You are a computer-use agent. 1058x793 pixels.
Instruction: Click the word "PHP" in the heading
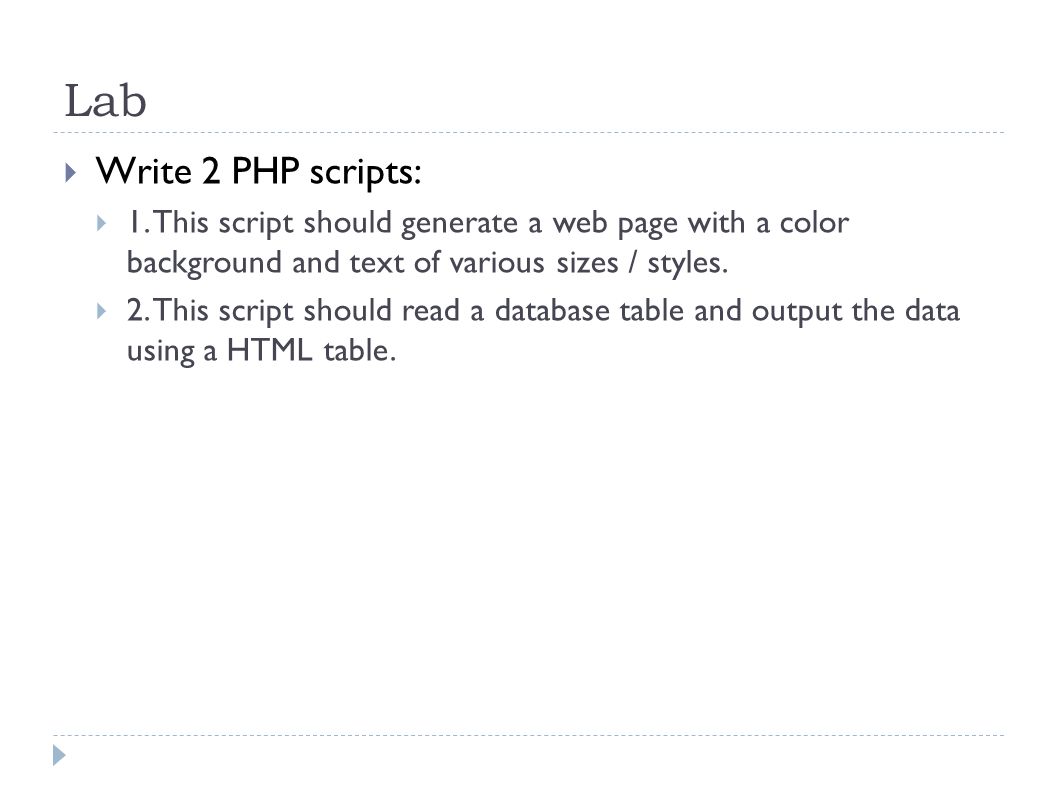265,170
